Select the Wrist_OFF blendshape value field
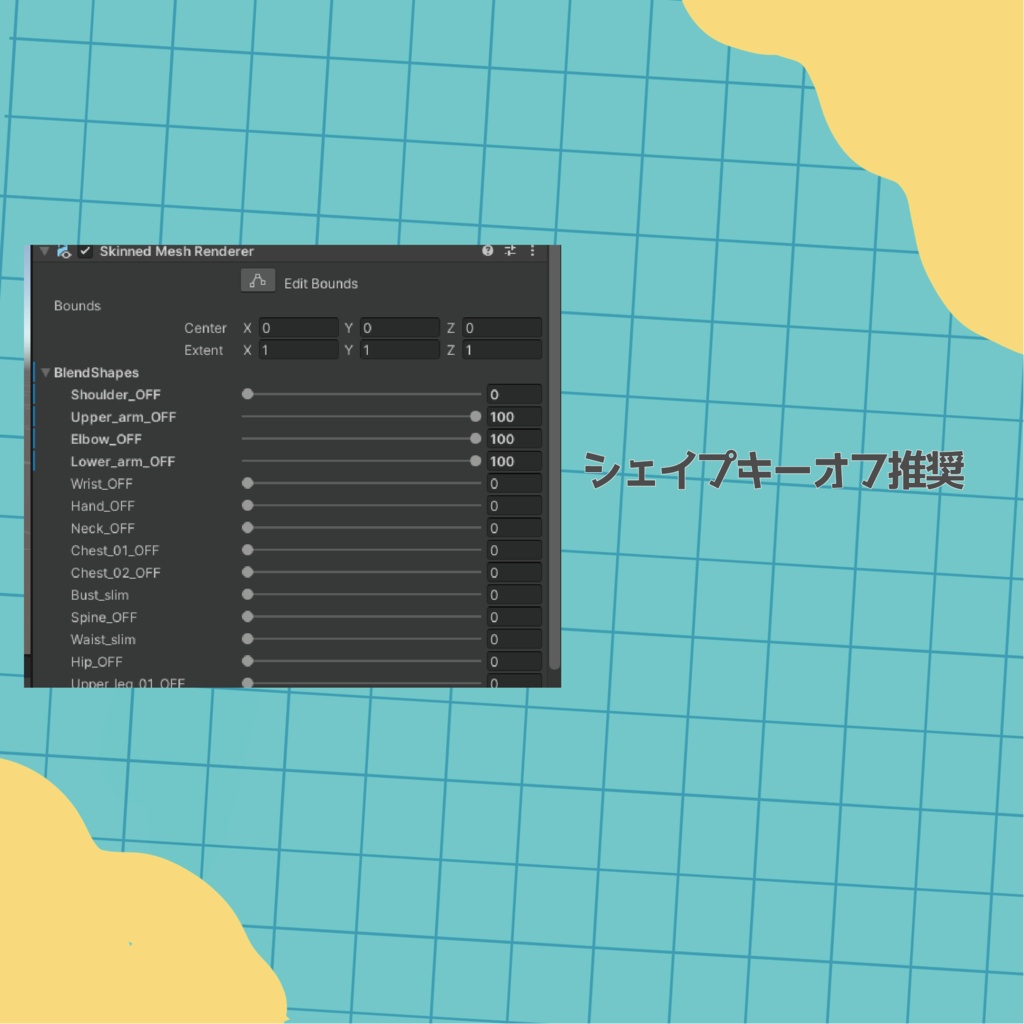Image resolution: width=1024 pixels, height=1024 pixels. tap(513, 483)
